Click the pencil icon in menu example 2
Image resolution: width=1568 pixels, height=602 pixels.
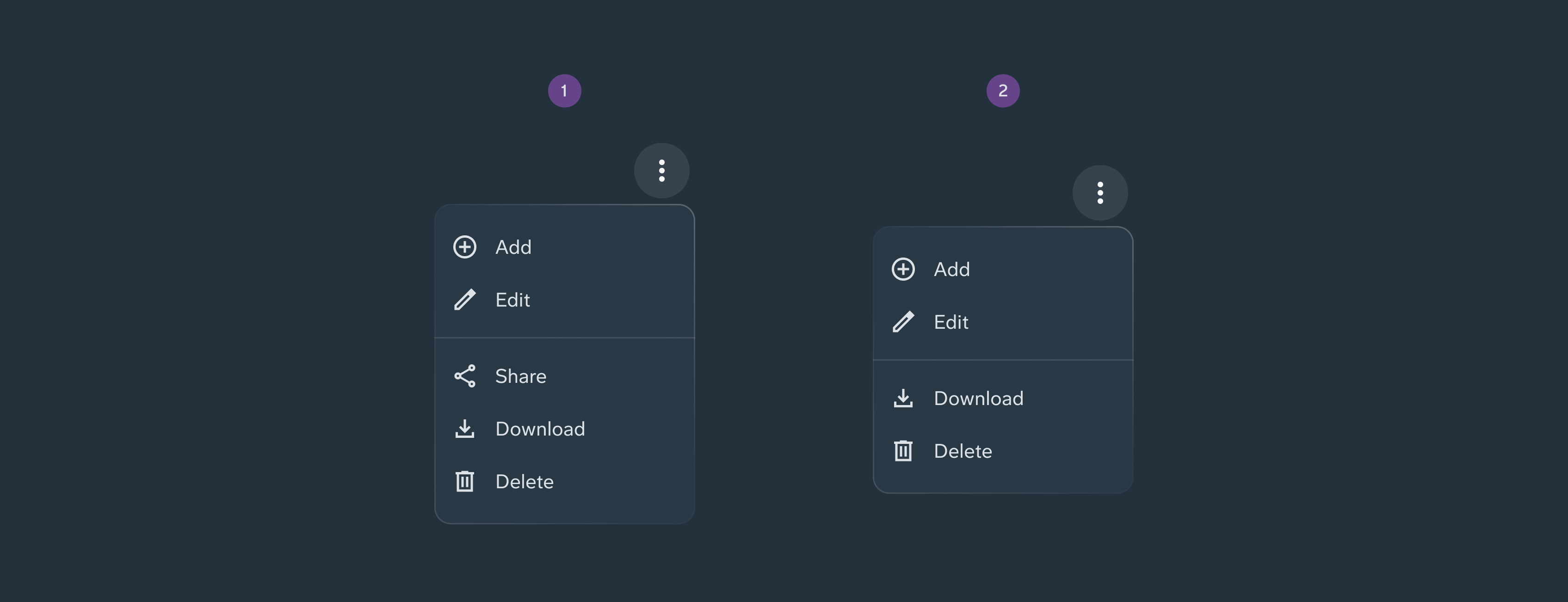point(903,322)
